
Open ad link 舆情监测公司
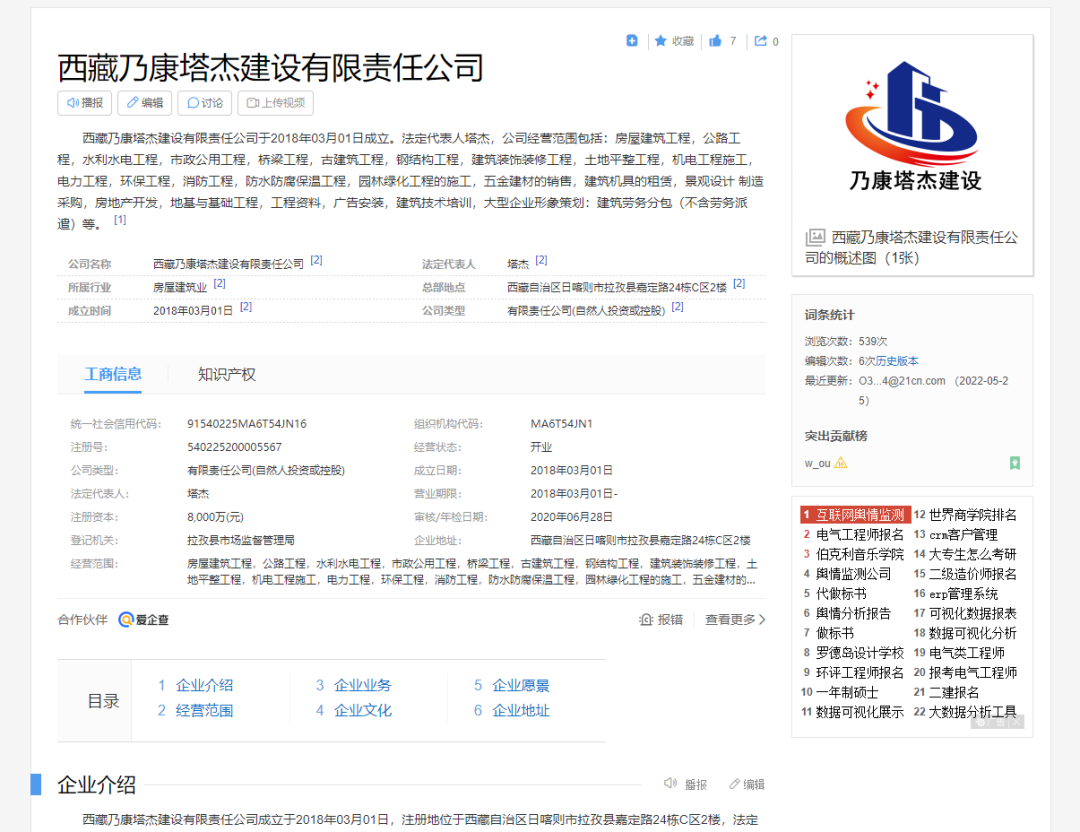pyautogui.click(x=853, y=574)
